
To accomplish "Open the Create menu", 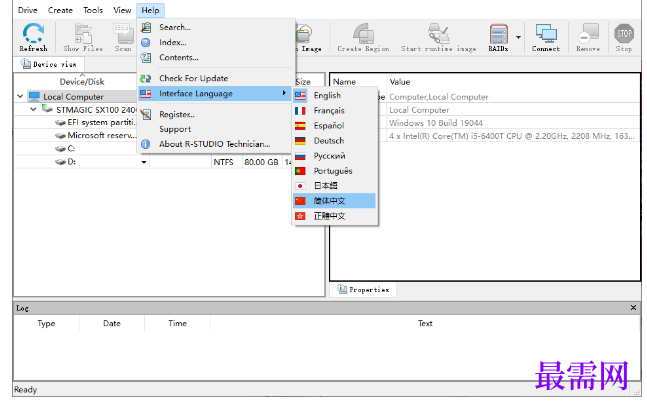I will (60, 10).
